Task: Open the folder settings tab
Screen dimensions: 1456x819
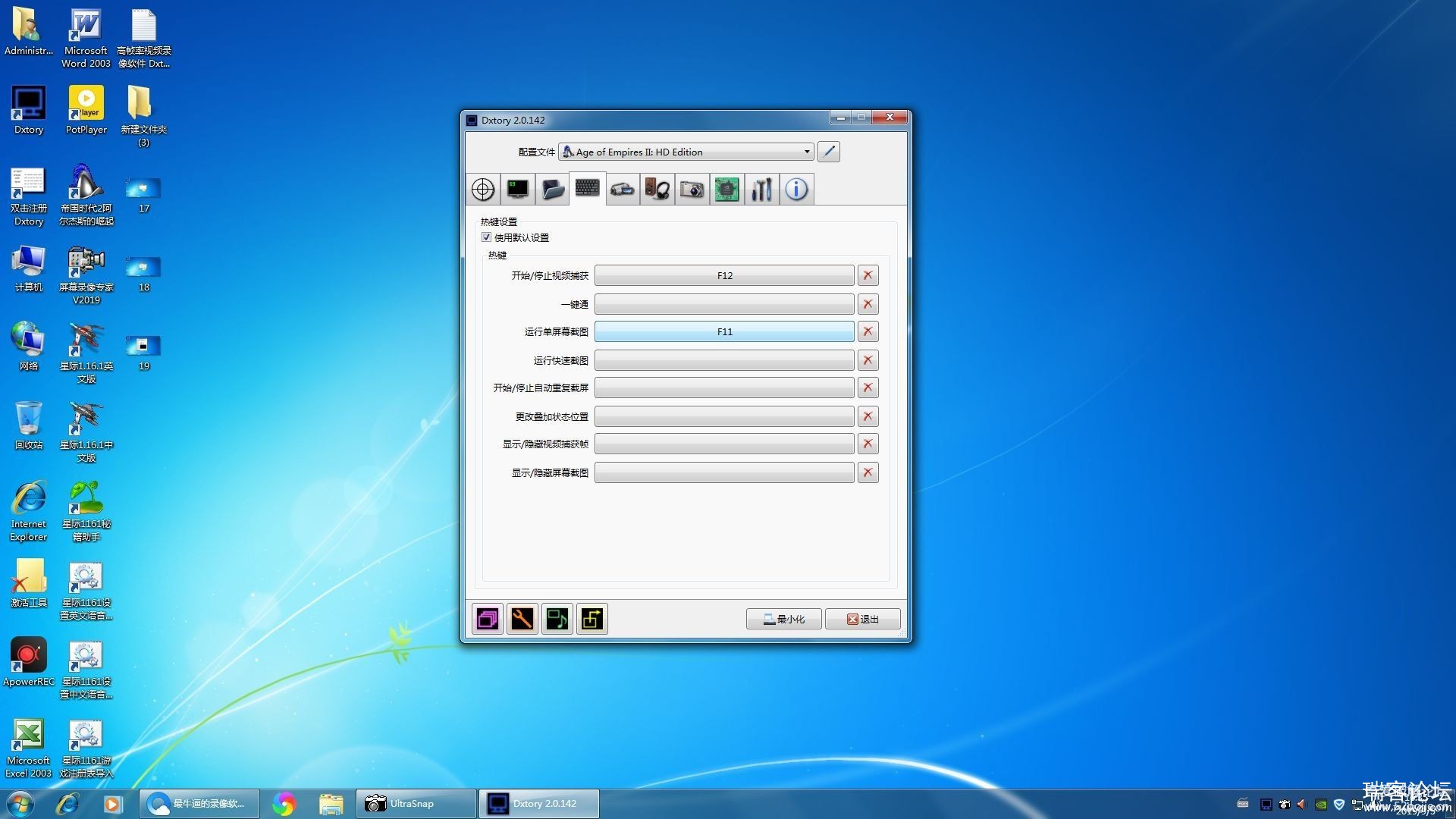Action: (553, 189)
